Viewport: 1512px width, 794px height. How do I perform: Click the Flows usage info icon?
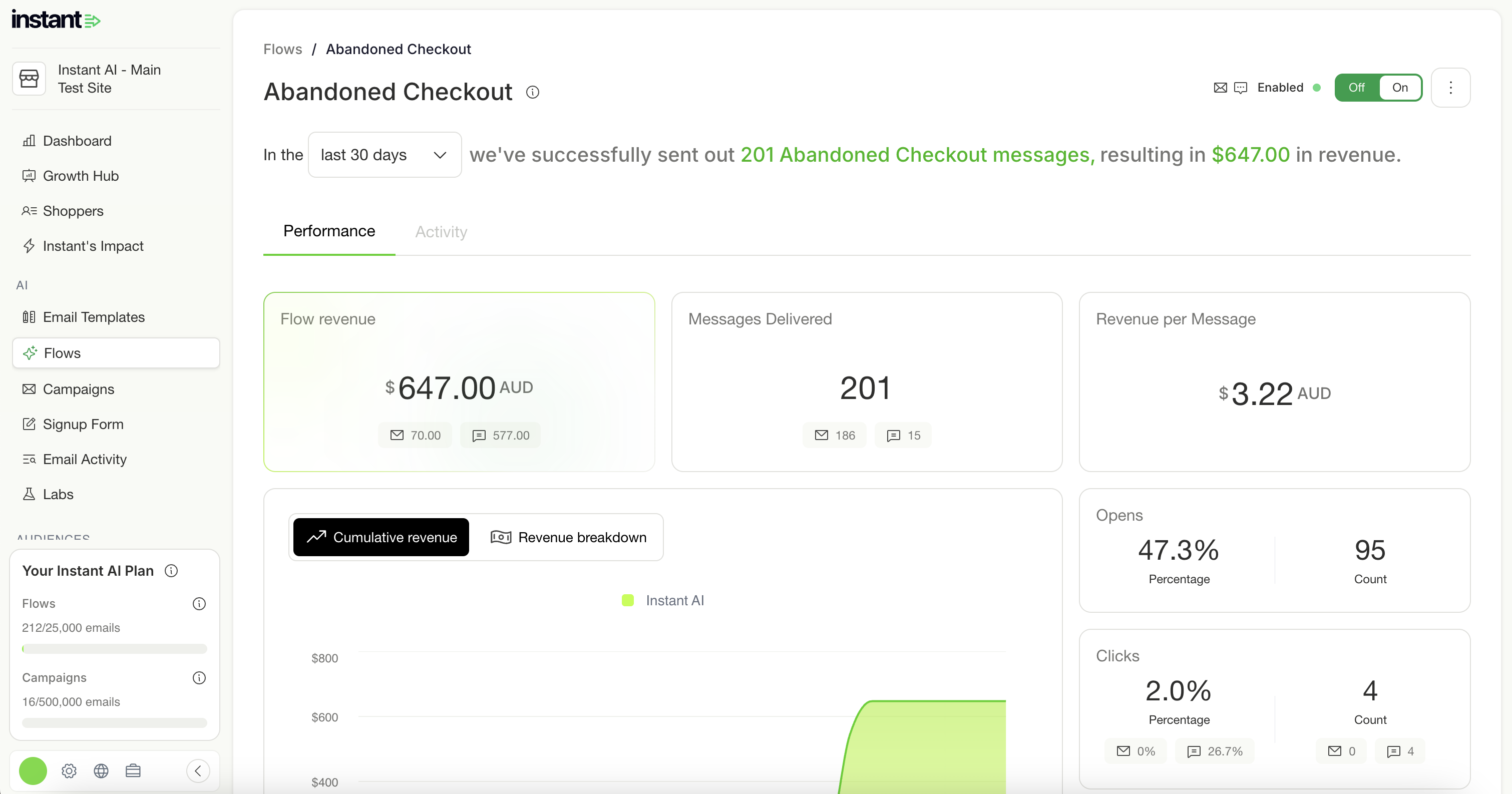tap(200, 603)
